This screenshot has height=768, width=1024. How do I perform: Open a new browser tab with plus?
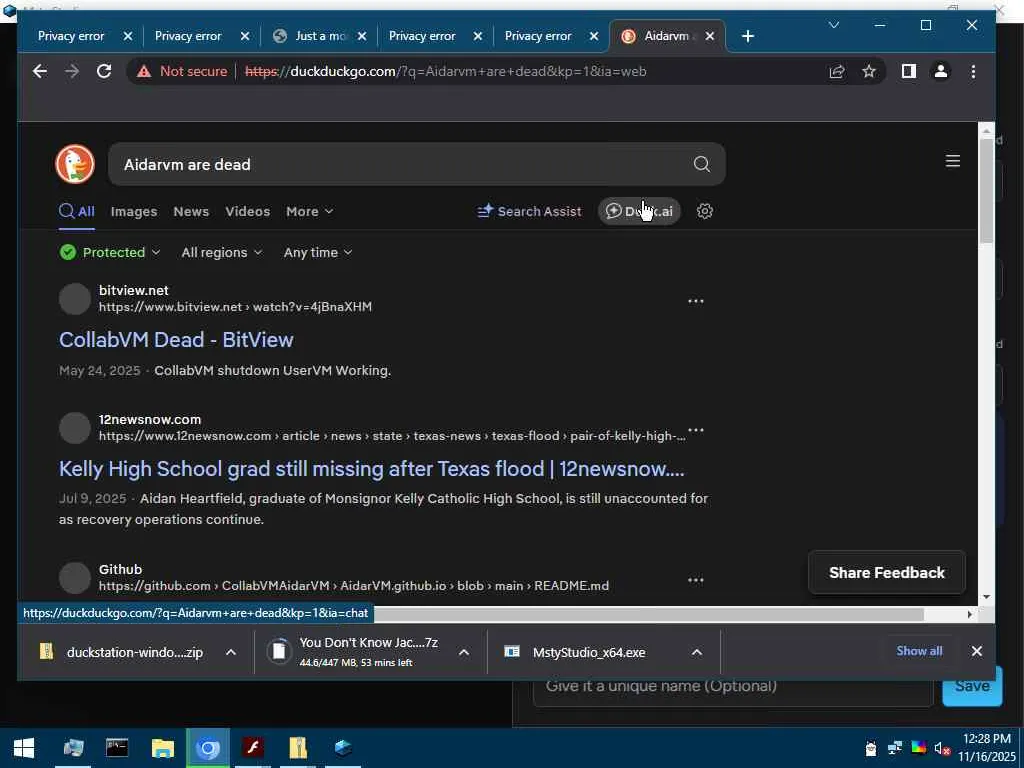(748, 36)
